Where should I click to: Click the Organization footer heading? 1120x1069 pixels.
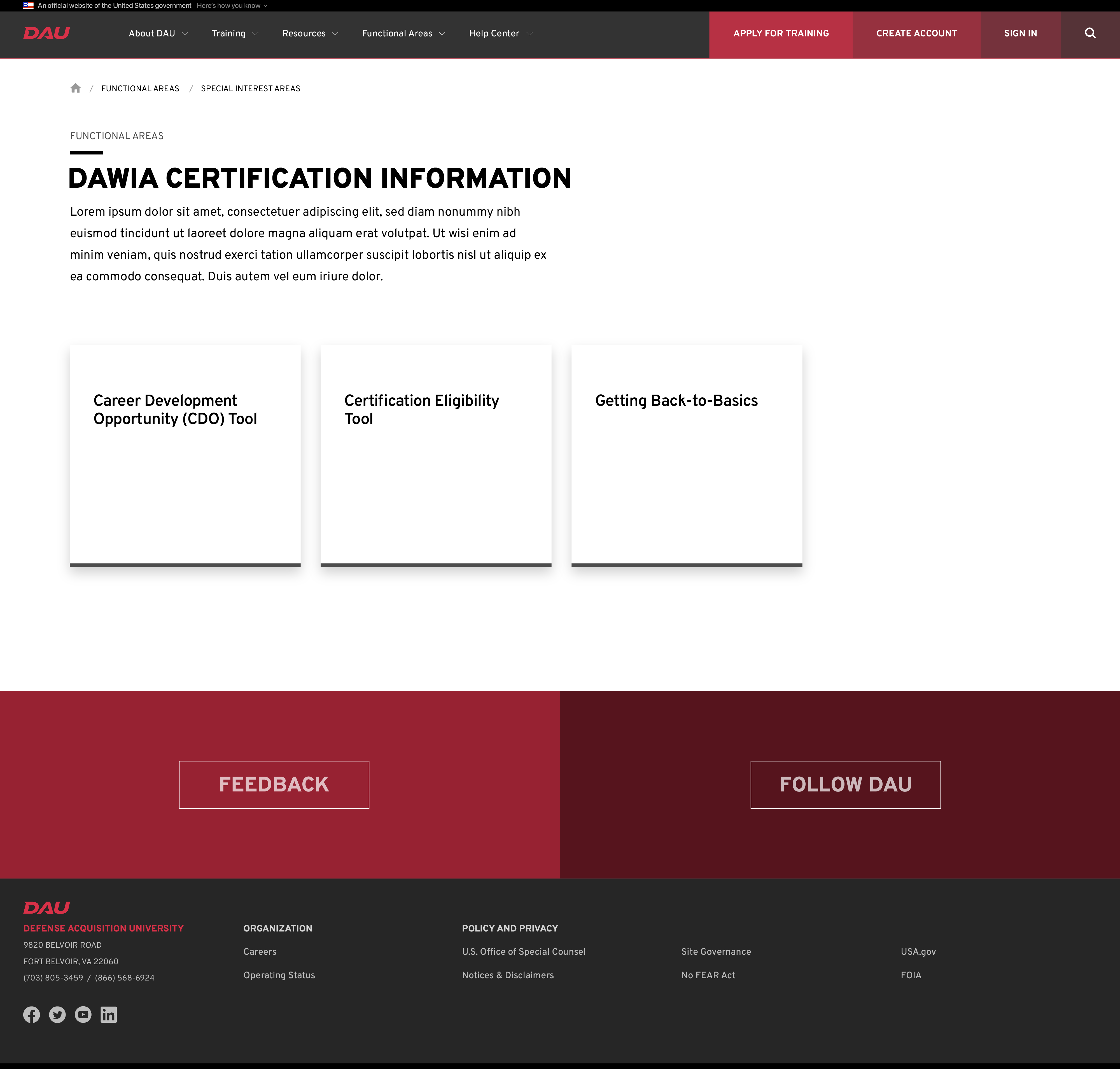[277, 928]
